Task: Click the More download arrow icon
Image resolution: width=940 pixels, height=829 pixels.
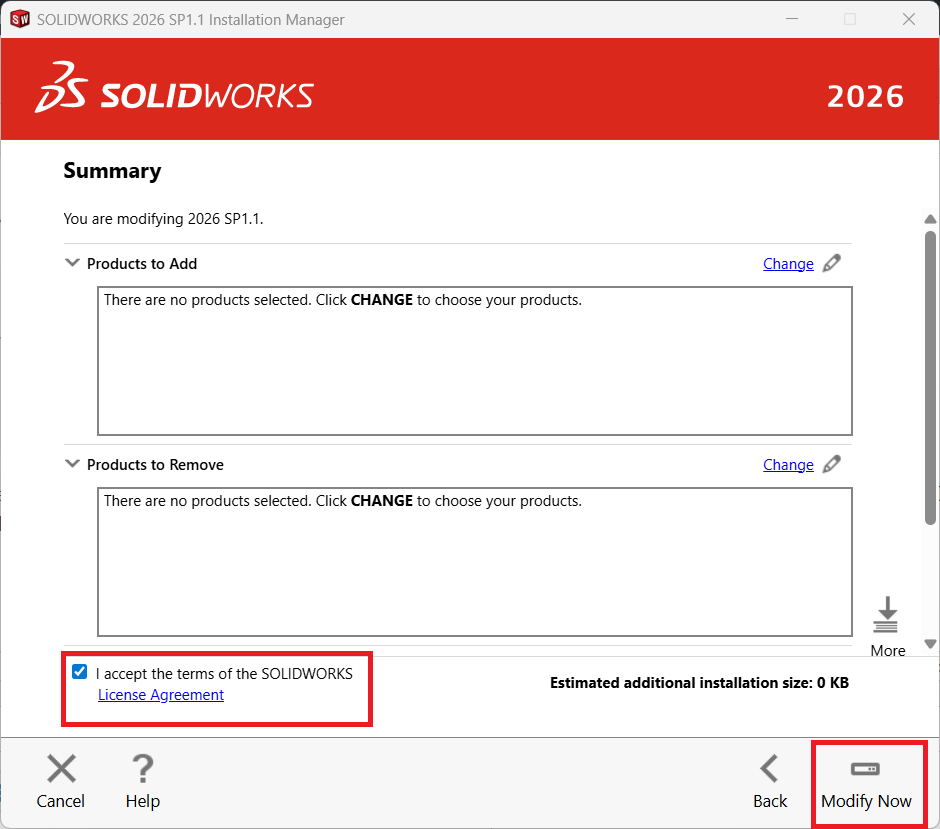Action: pyautogui.click(x=886, y=615)
